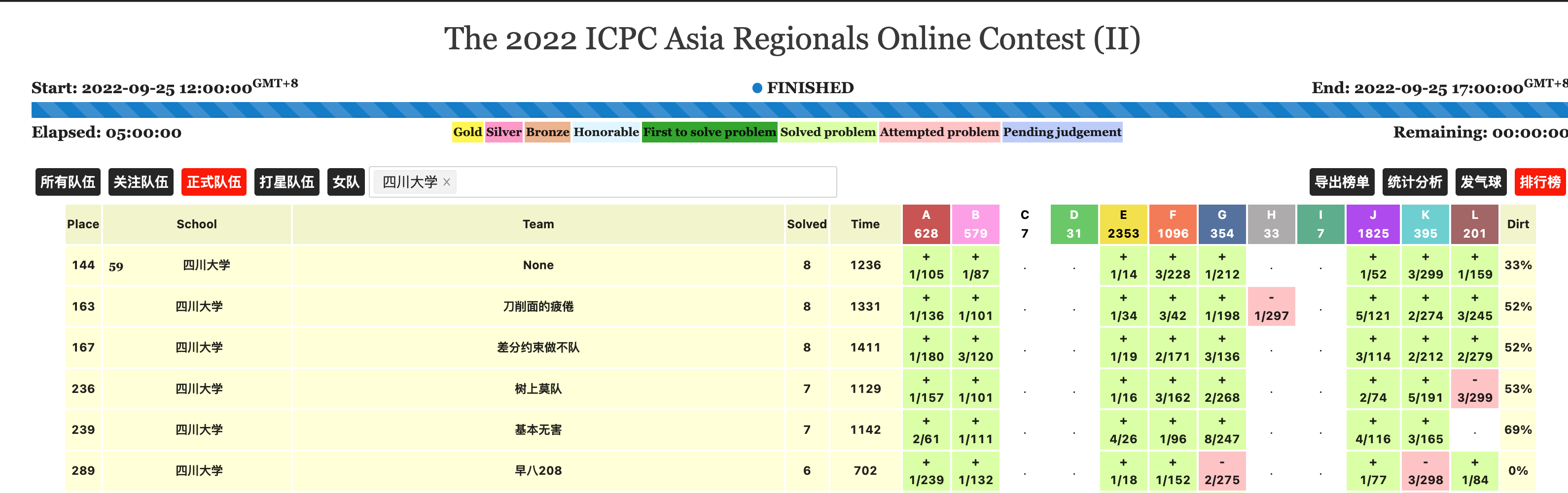Click problem L column header
This screenshot has width=1568, height=493.
[1474, 224]
